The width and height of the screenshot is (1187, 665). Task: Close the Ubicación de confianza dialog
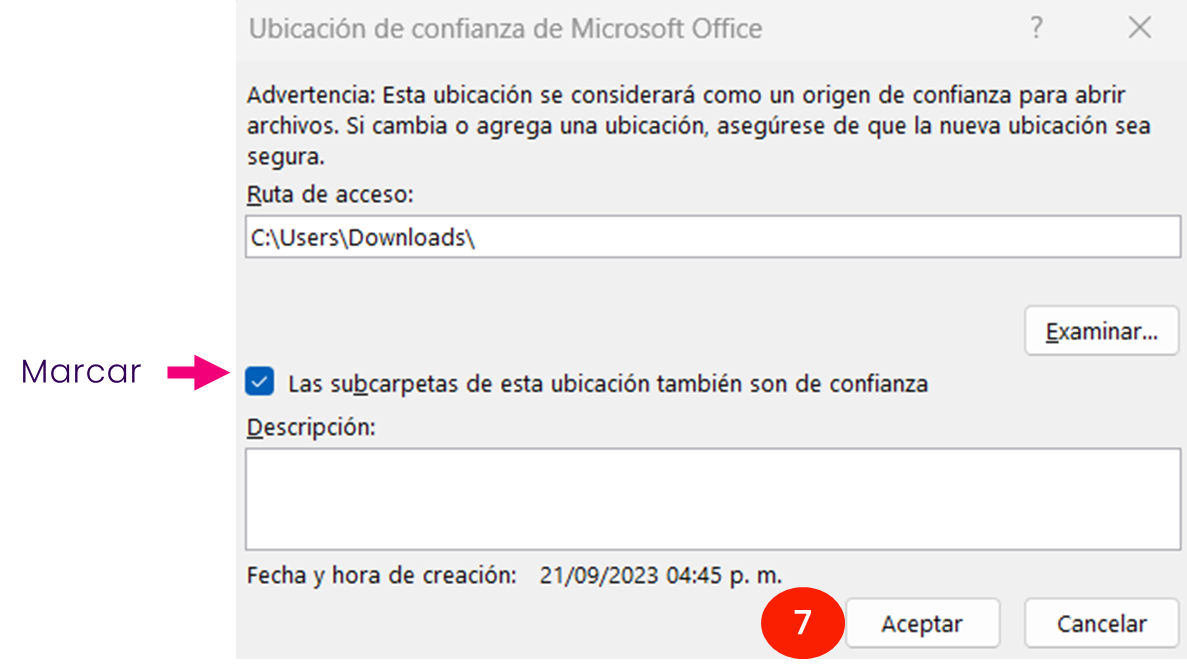pos(1139,28)
